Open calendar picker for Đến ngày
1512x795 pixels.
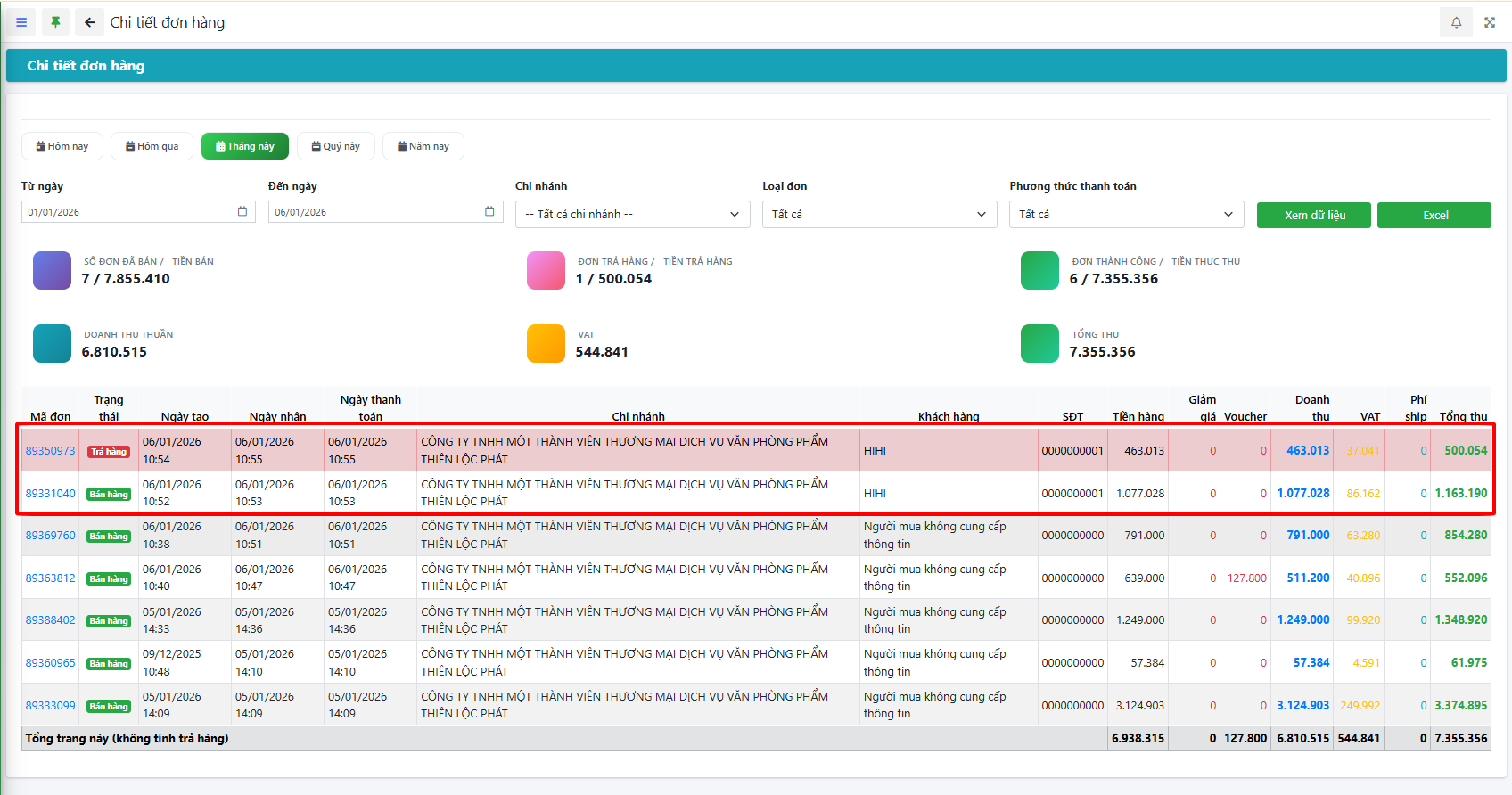pos(489,211)
